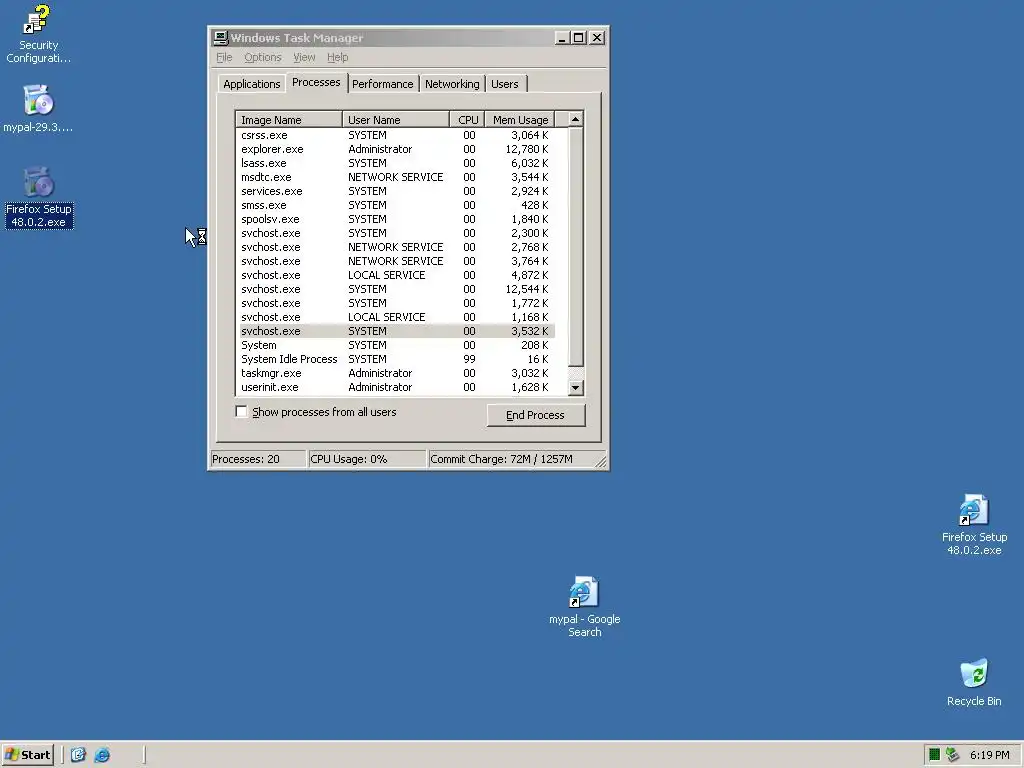Open the View menu
The height and width of the screenshot is (768, 1024).
click(x=304, y=57)
